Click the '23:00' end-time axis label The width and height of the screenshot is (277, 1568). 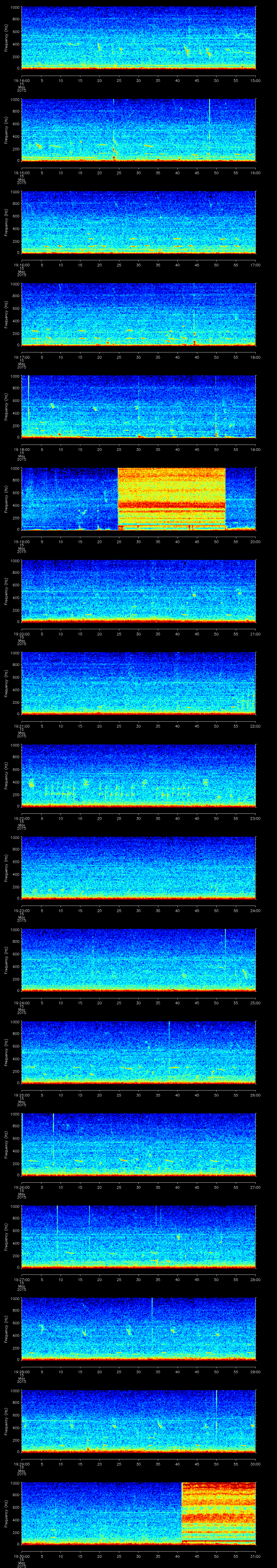pos(255,818)
